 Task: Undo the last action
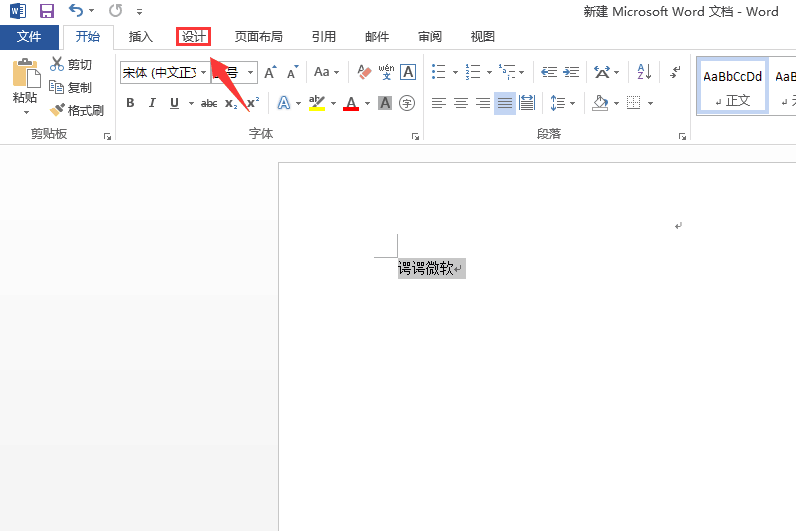point(76,10)
